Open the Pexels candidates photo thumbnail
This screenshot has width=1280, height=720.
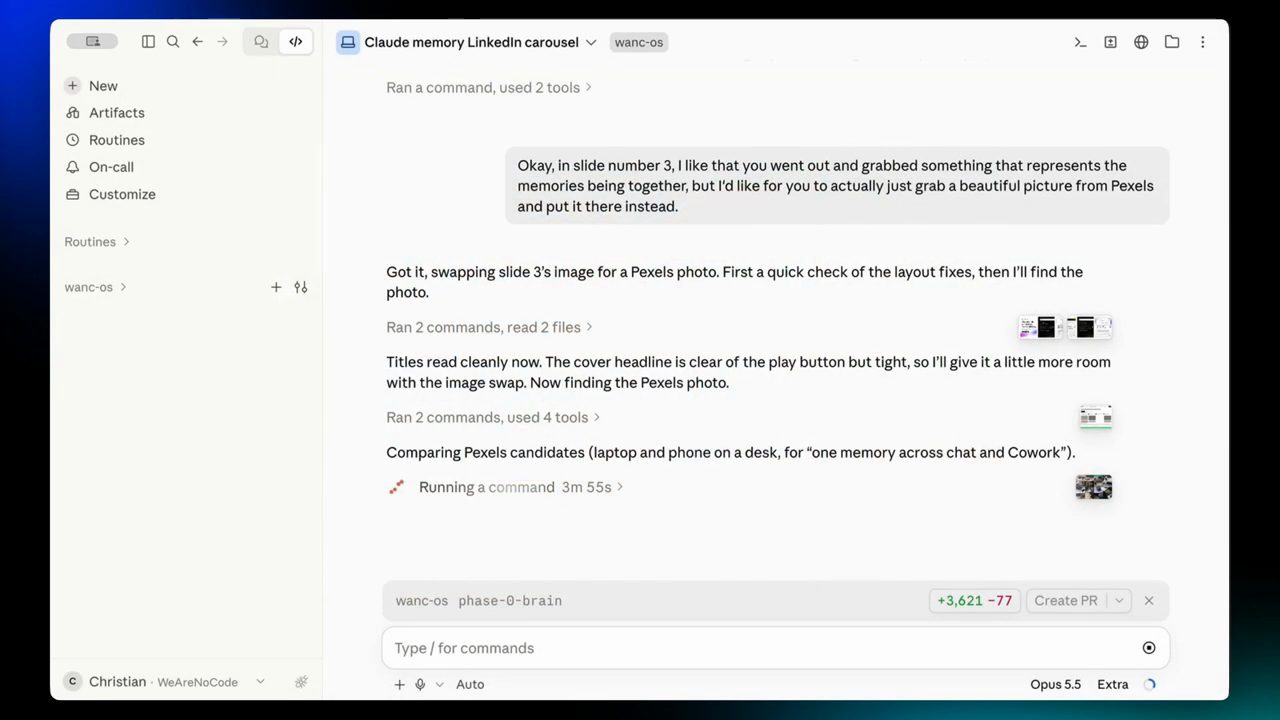click(1094, 487)
